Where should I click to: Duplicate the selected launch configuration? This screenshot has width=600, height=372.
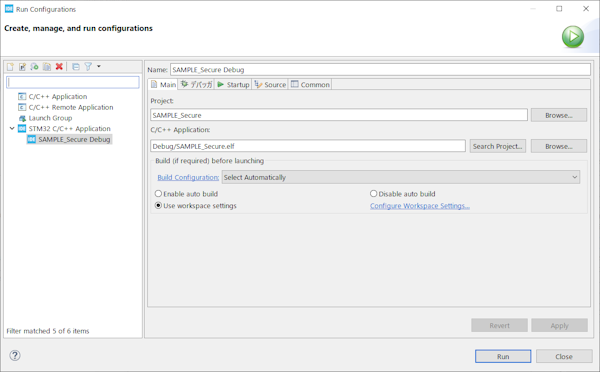(x=47, y=67)
